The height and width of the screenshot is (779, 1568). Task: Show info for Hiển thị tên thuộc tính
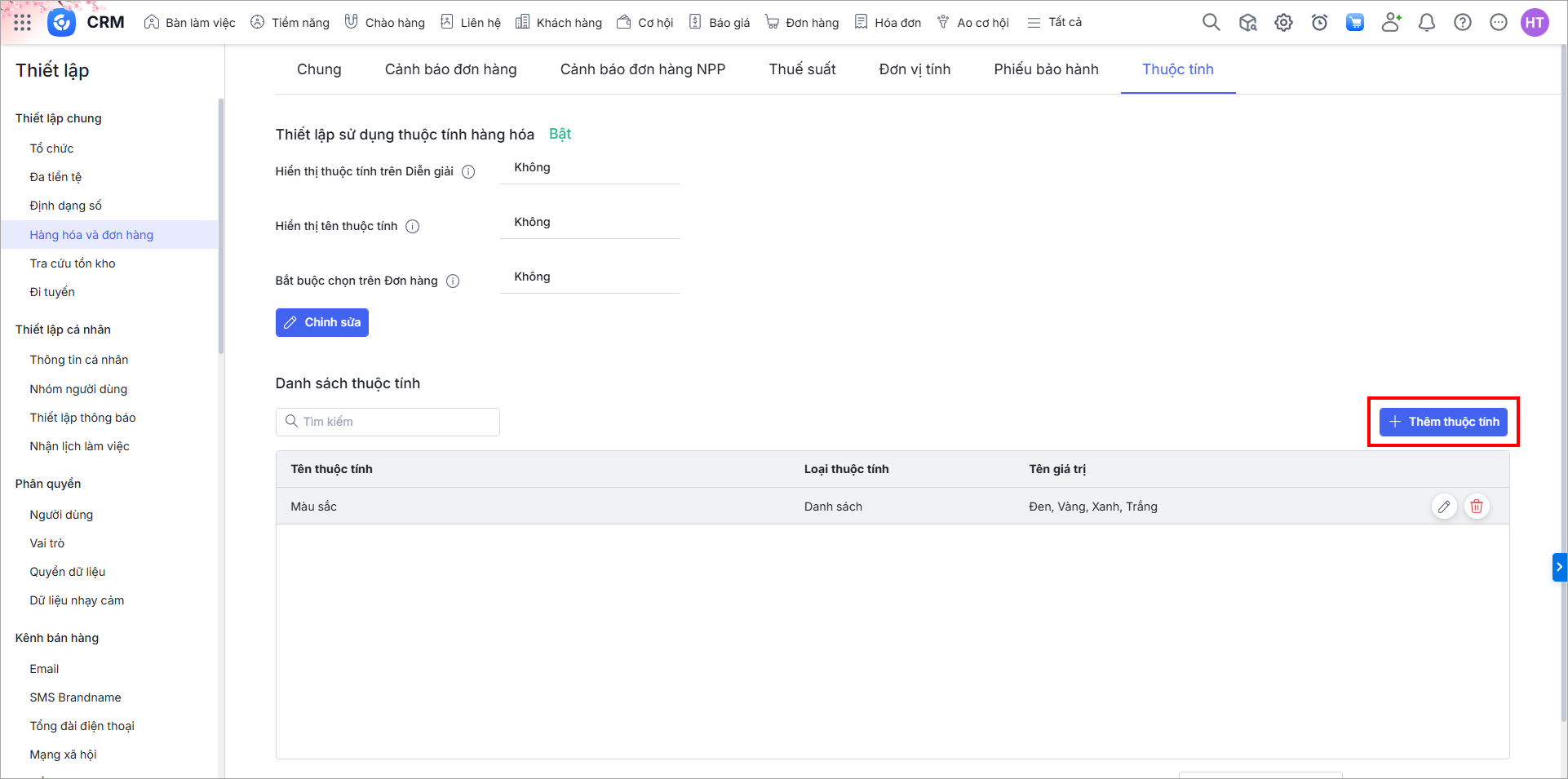click(x=413, y=227)
